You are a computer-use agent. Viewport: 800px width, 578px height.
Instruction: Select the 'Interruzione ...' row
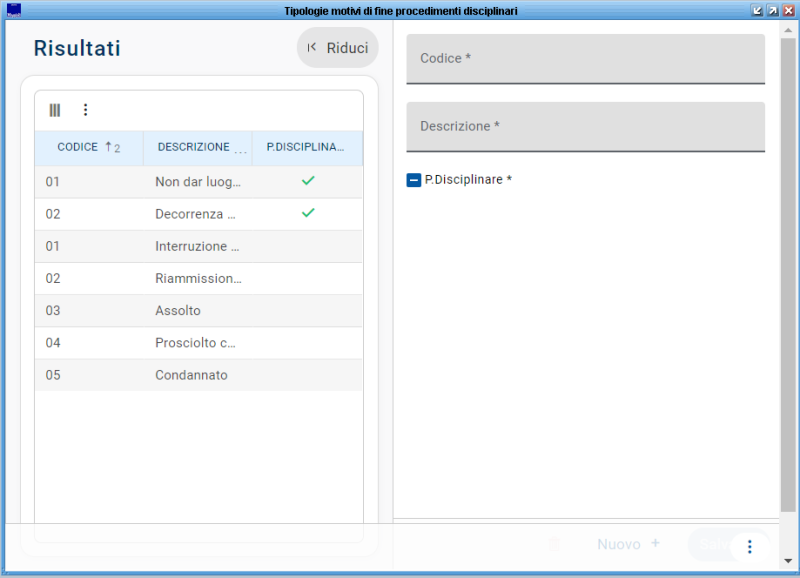[198, 246]
